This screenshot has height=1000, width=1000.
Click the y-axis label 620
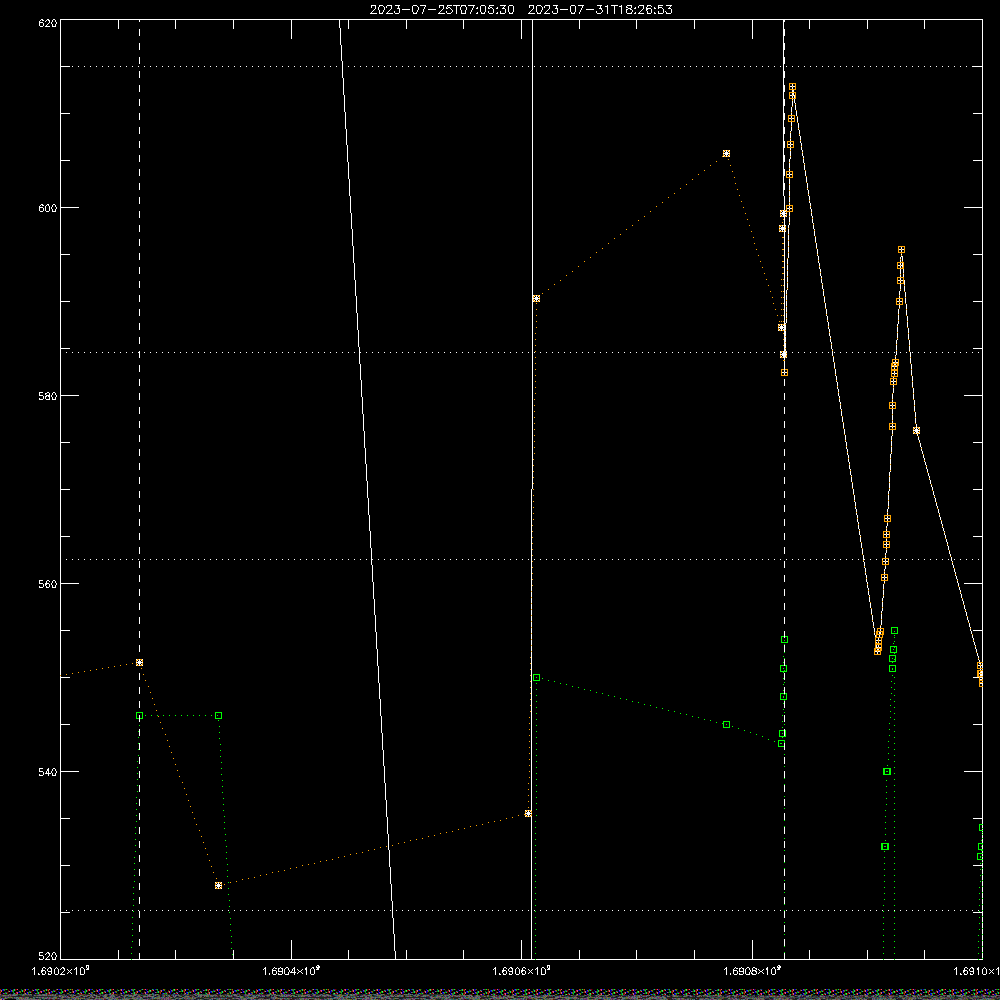click(x=48, y=23)
